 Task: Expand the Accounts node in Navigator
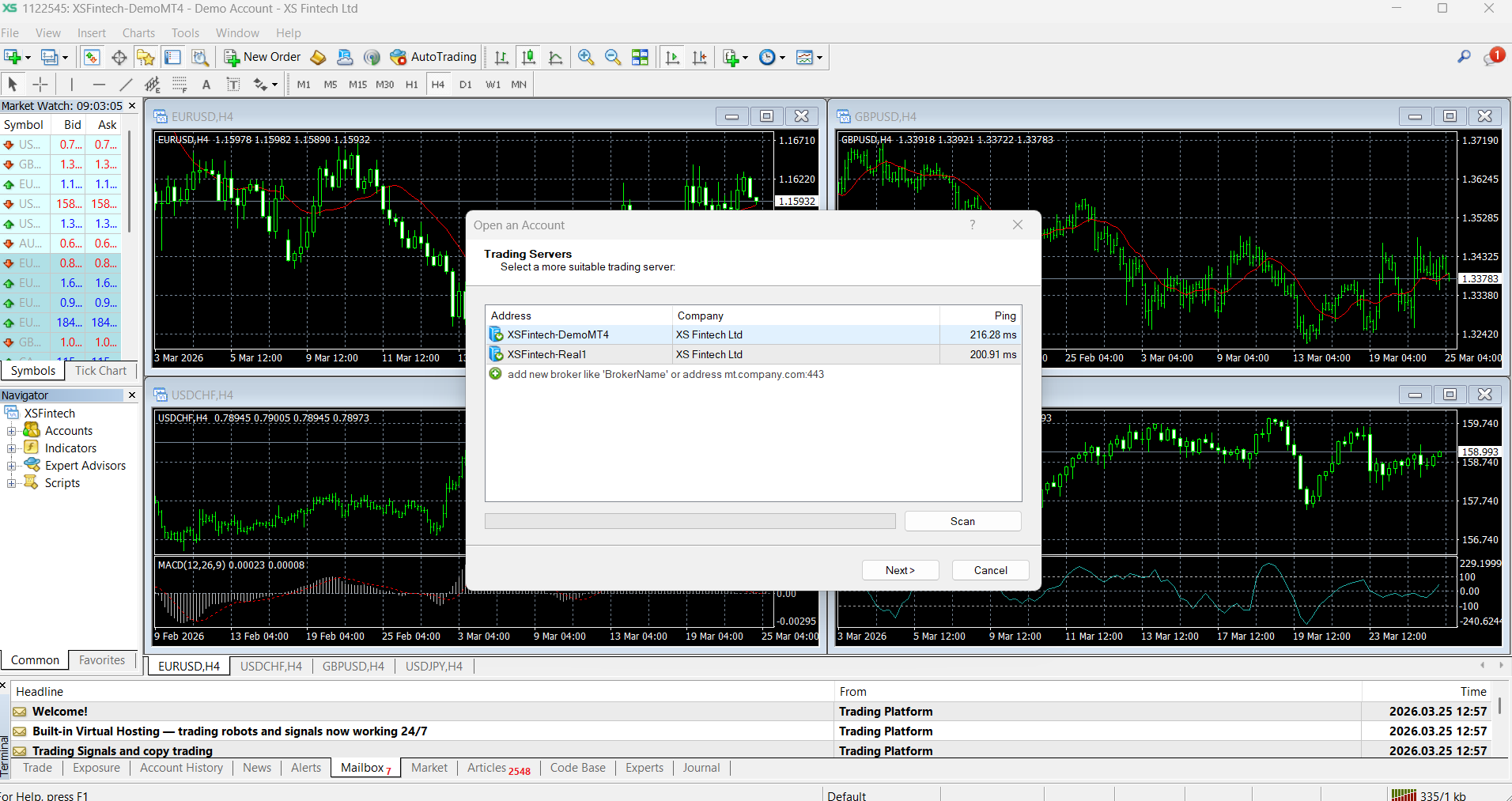11,431
